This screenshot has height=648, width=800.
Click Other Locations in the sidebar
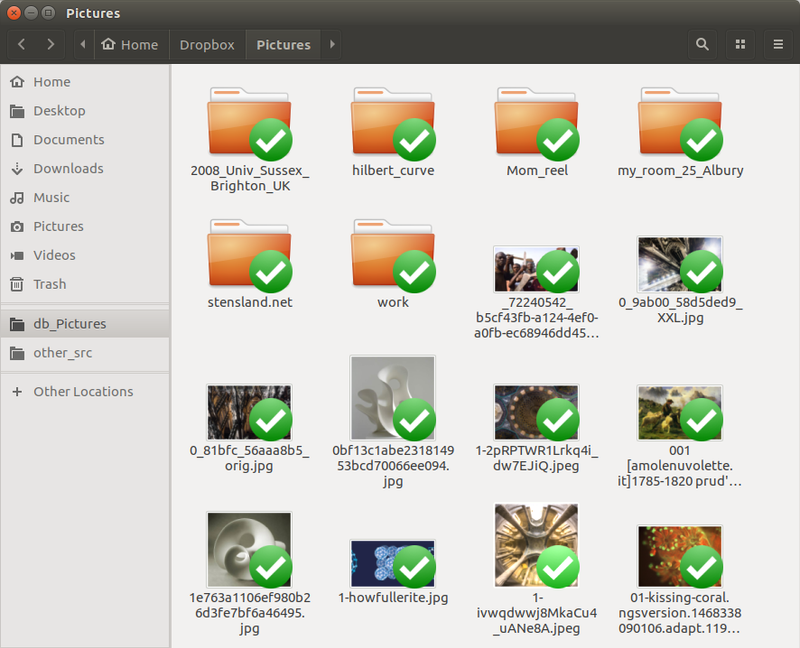click(x=82, y=391)
